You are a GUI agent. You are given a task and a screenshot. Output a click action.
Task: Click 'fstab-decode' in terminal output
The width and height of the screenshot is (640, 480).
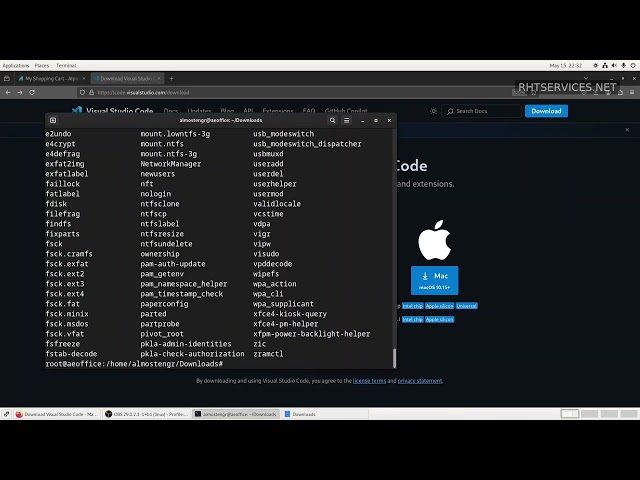(71, 354)
